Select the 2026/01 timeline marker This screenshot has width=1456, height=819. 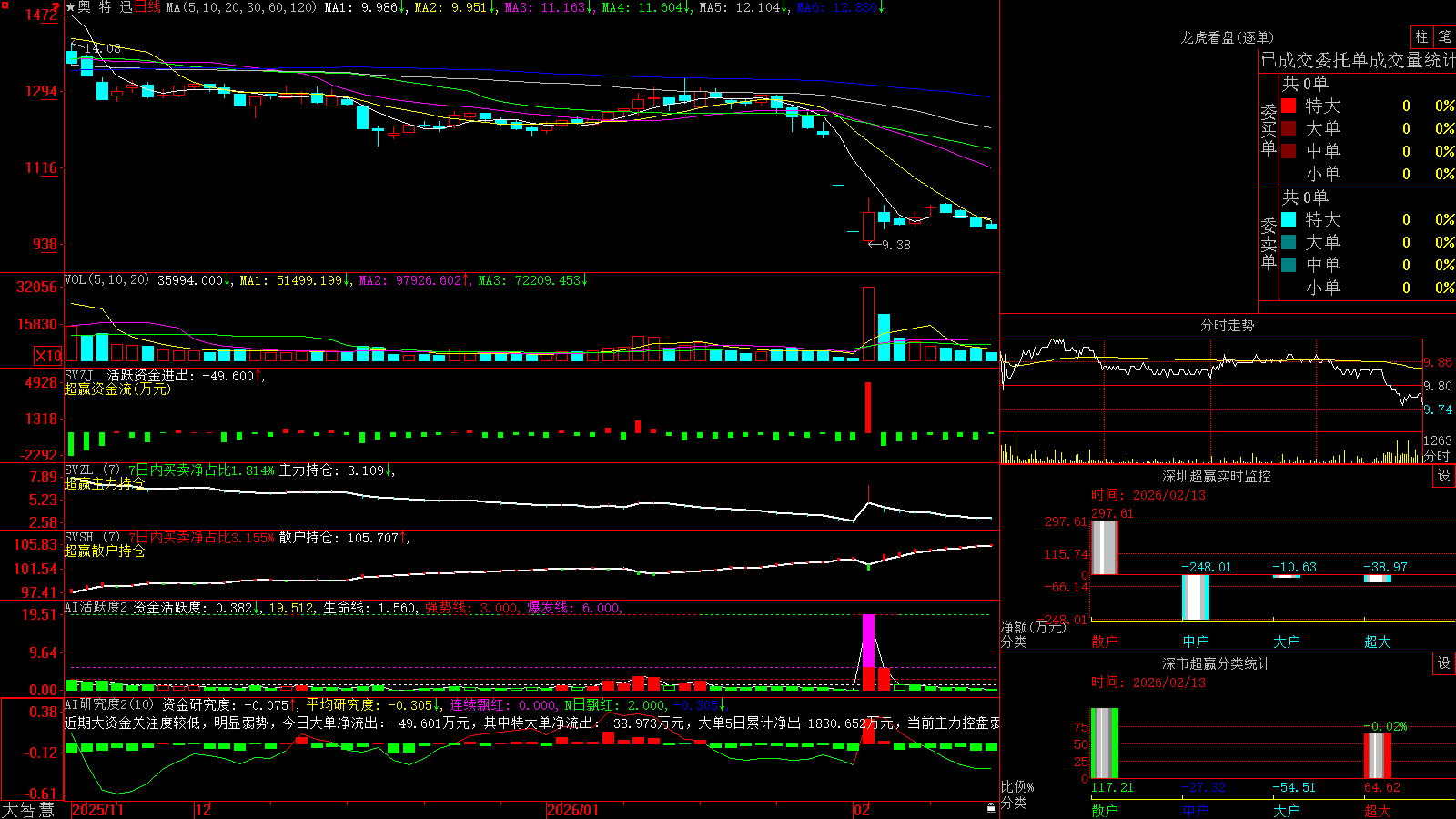(573, 810)
